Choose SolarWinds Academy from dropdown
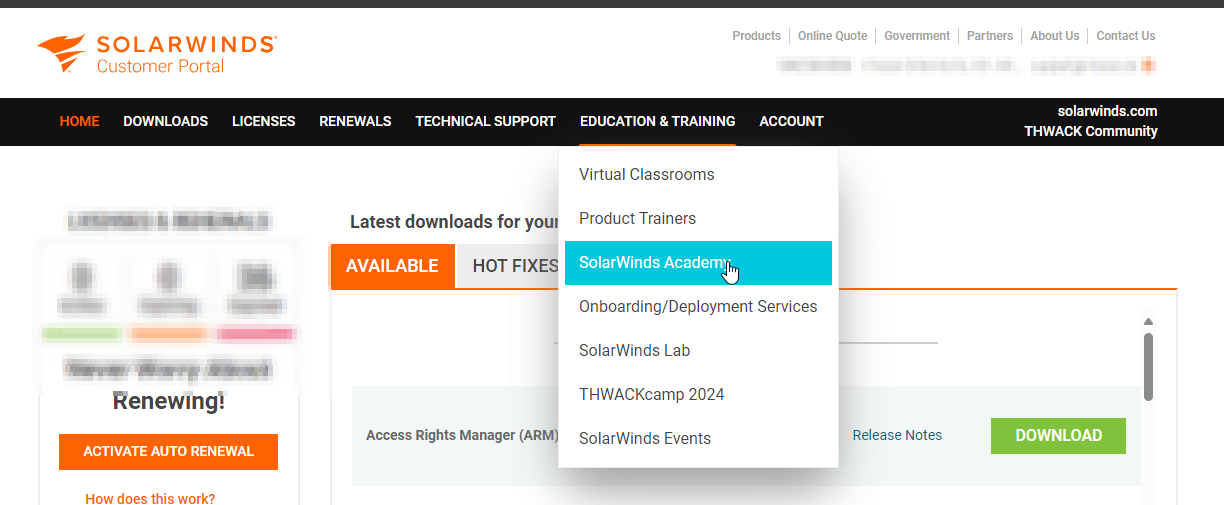 click(x=698, y=262)
